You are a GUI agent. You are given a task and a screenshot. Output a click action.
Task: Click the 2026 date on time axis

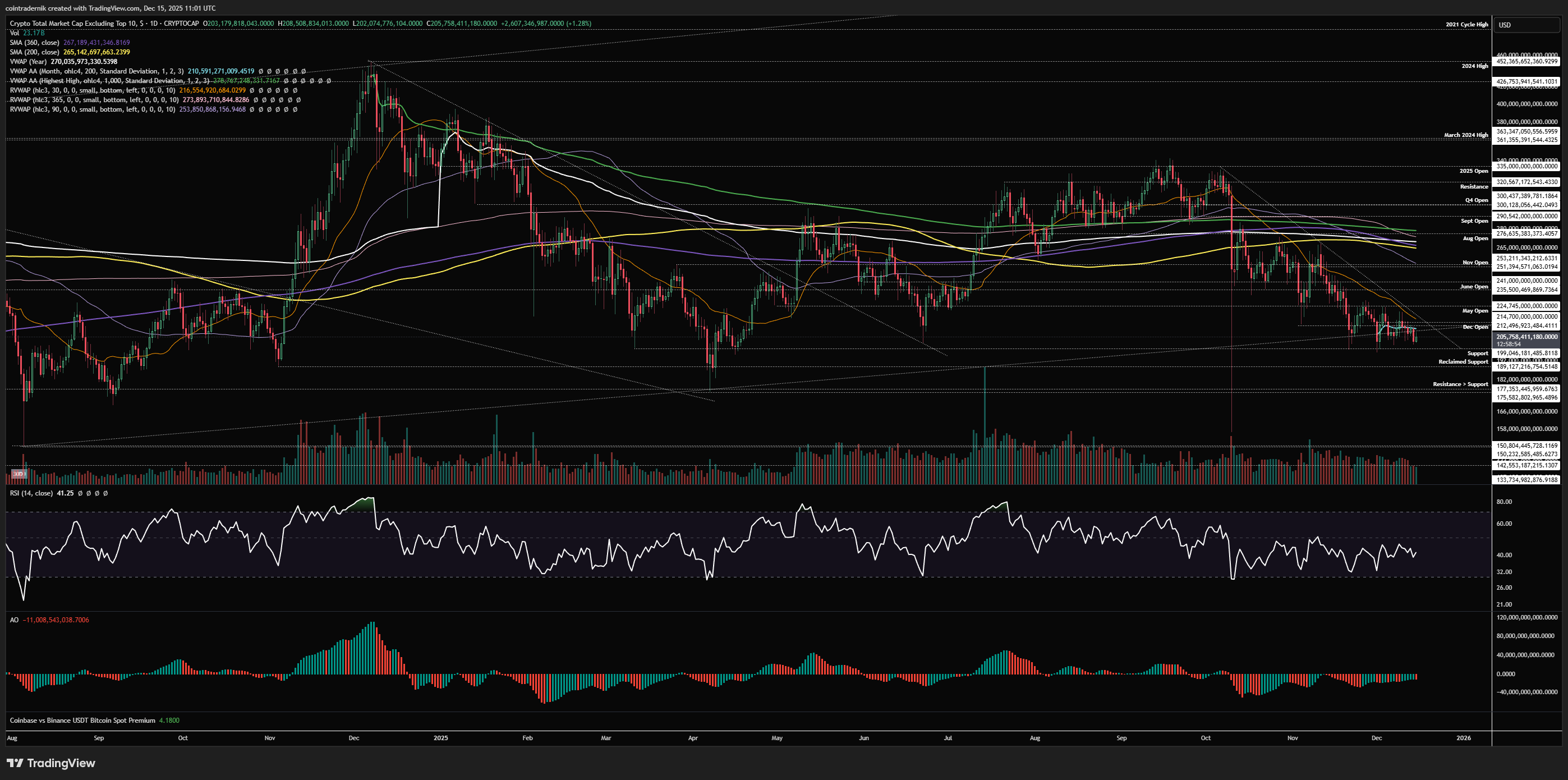pos(1463,738)
